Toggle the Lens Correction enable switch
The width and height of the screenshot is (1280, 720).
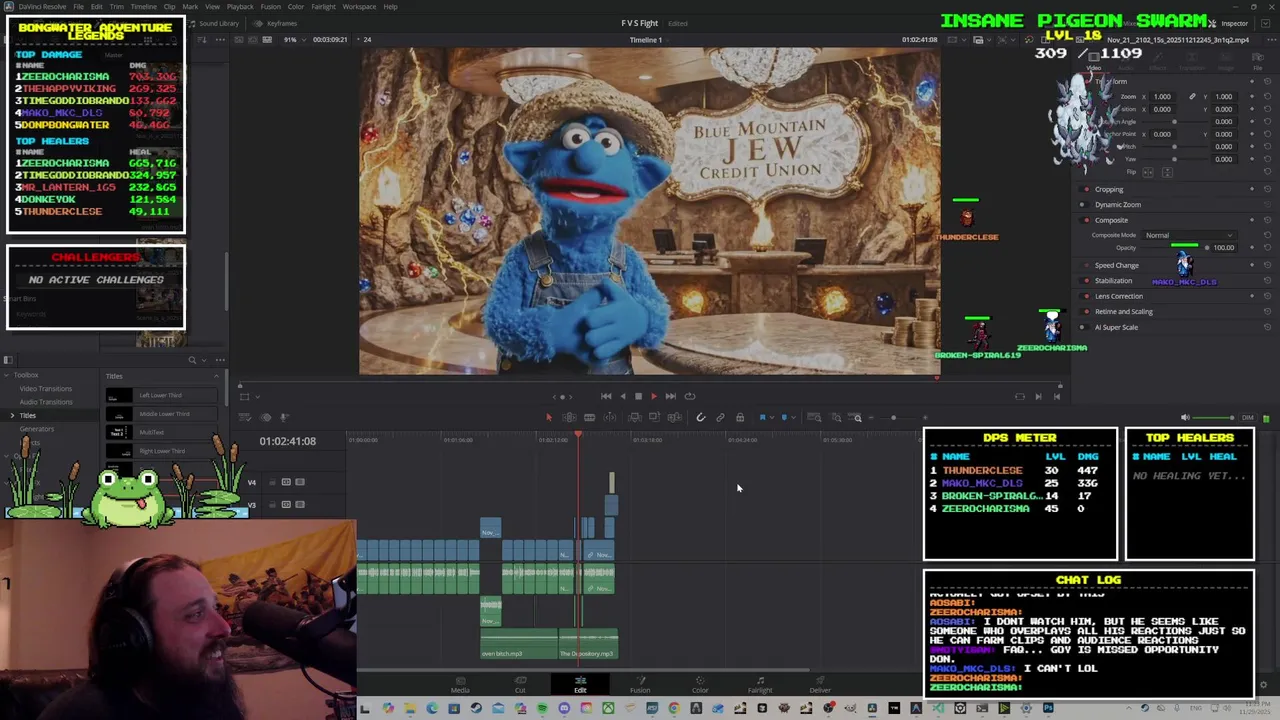(1086, 296)
